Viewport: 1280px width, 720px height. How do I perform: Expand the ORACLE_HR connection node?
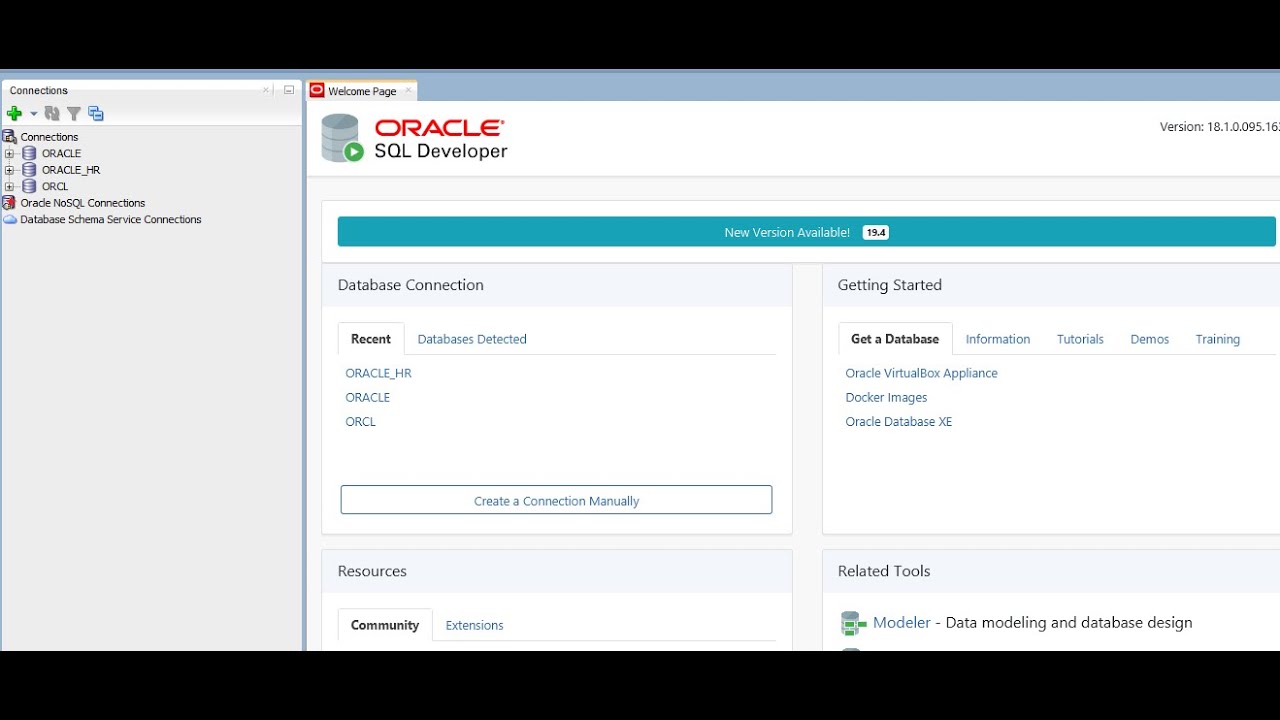click(x=10, y=170)
